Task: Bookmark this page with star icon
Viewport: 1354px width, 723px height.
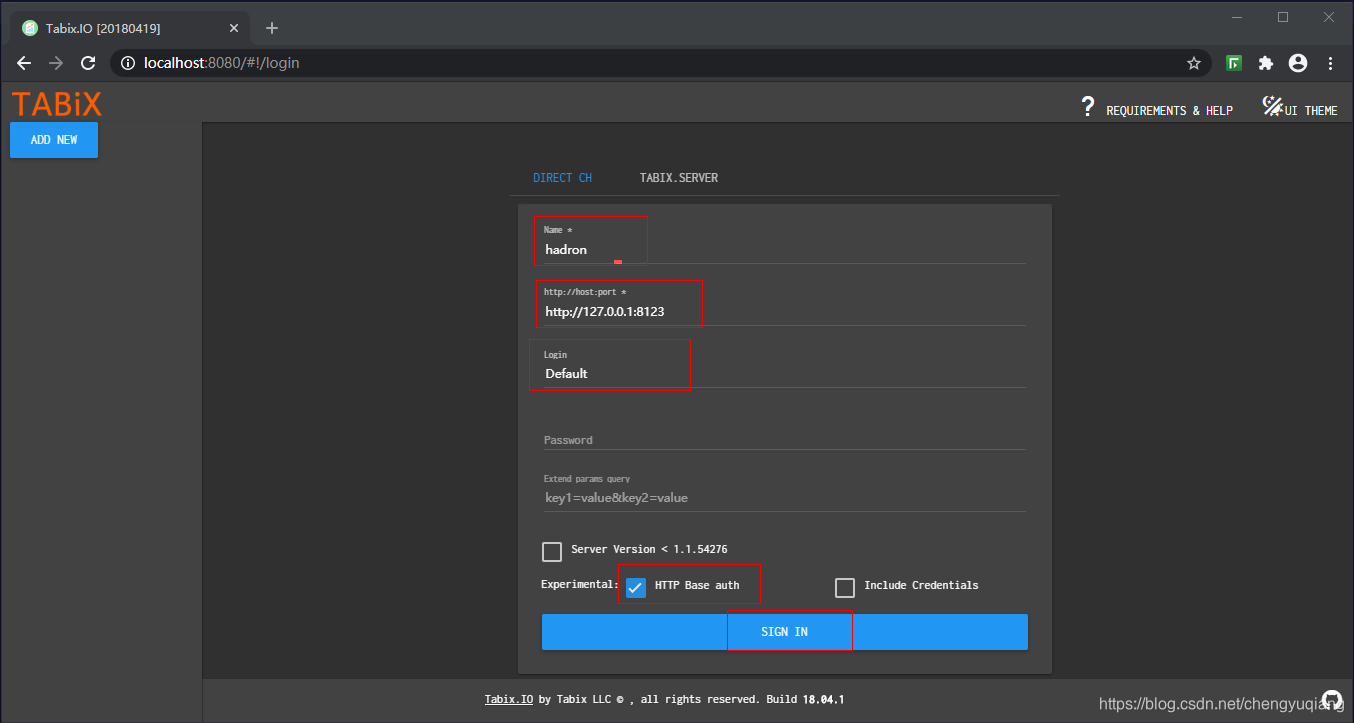Action: click(x=1193, y=63)
